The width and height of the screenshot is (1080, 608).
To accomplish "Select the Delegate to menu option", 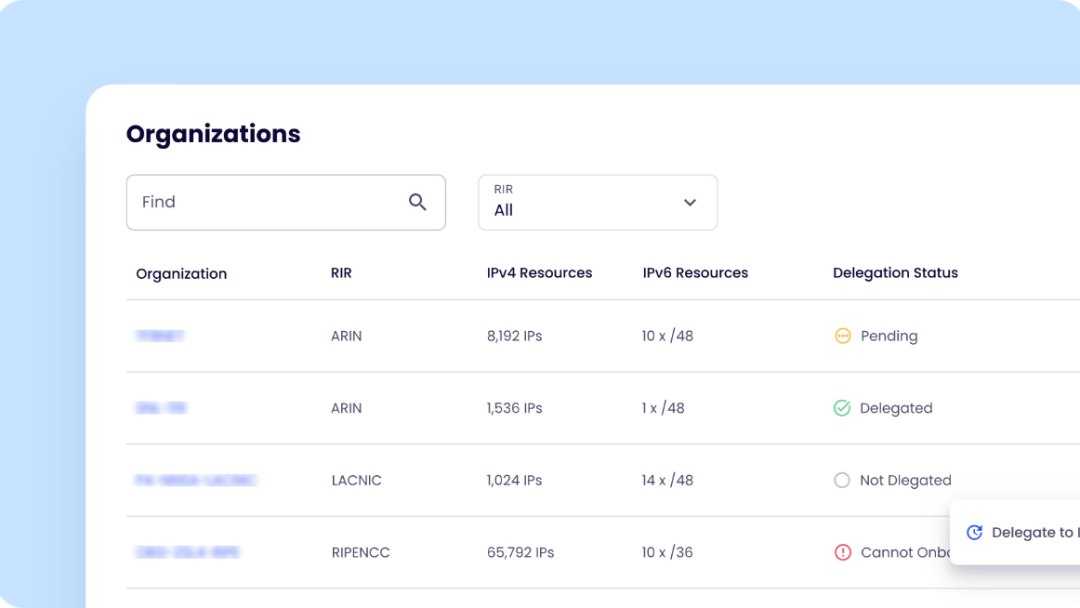I will coord(1015,532).
